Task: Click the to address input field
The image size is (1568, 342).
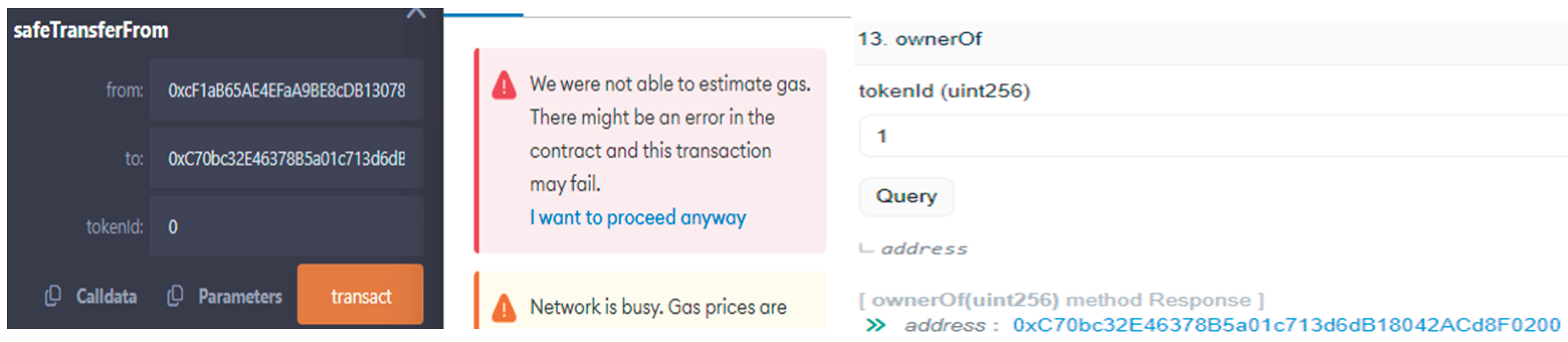Action: 286,158
